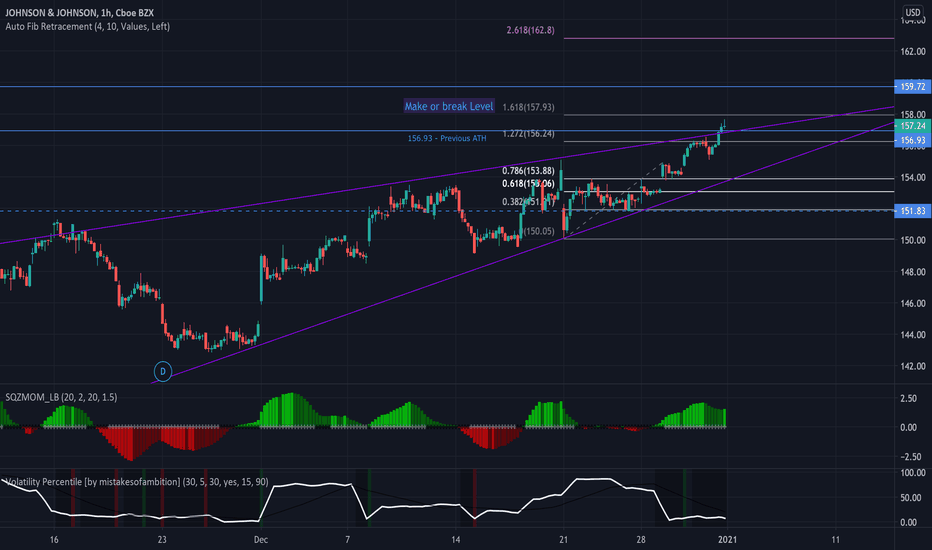Click the 1.618(157.93) fib level label
This screenshot has height=550, width=932.
528,108
